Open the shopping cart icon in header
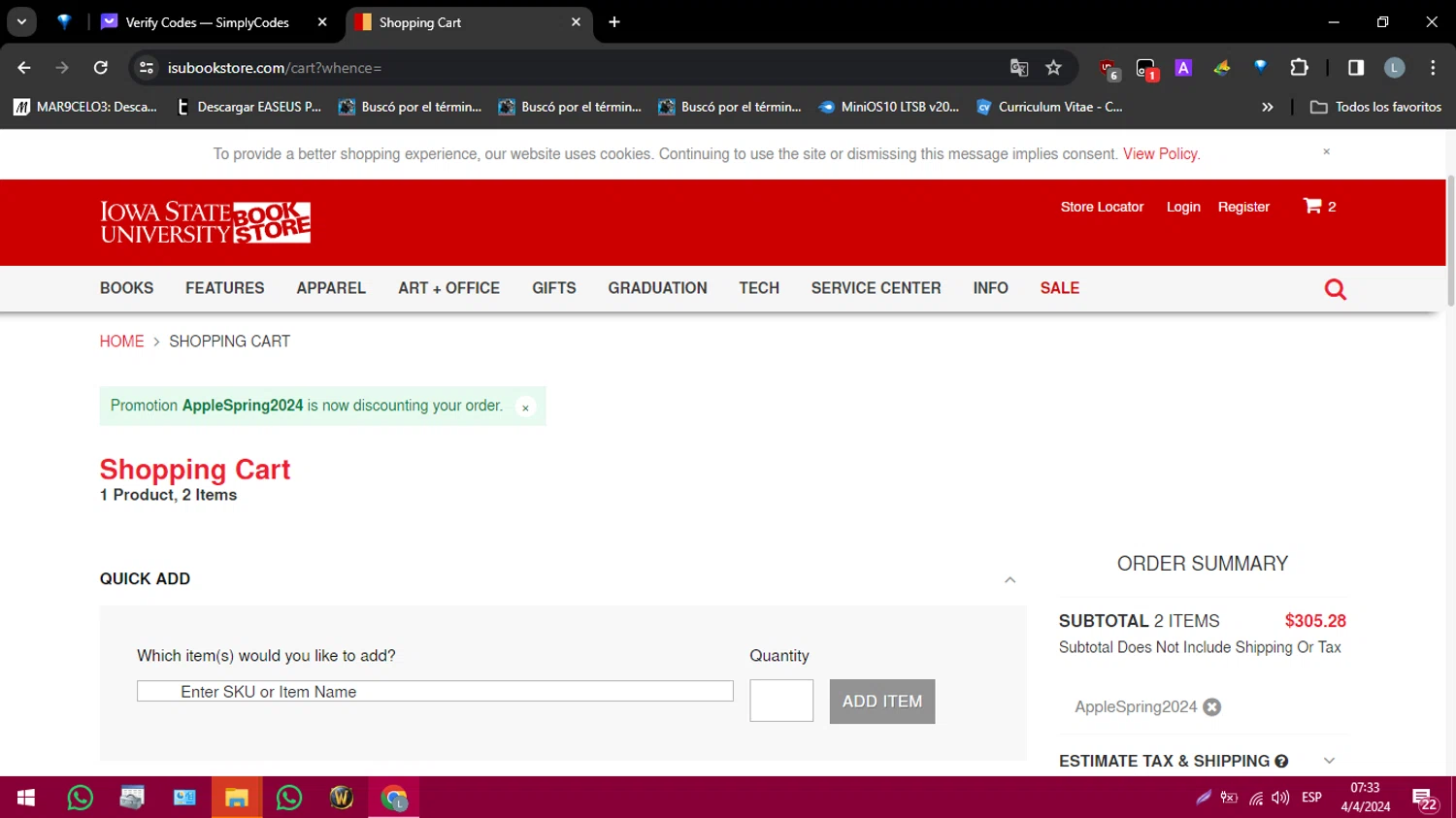 1312,206
